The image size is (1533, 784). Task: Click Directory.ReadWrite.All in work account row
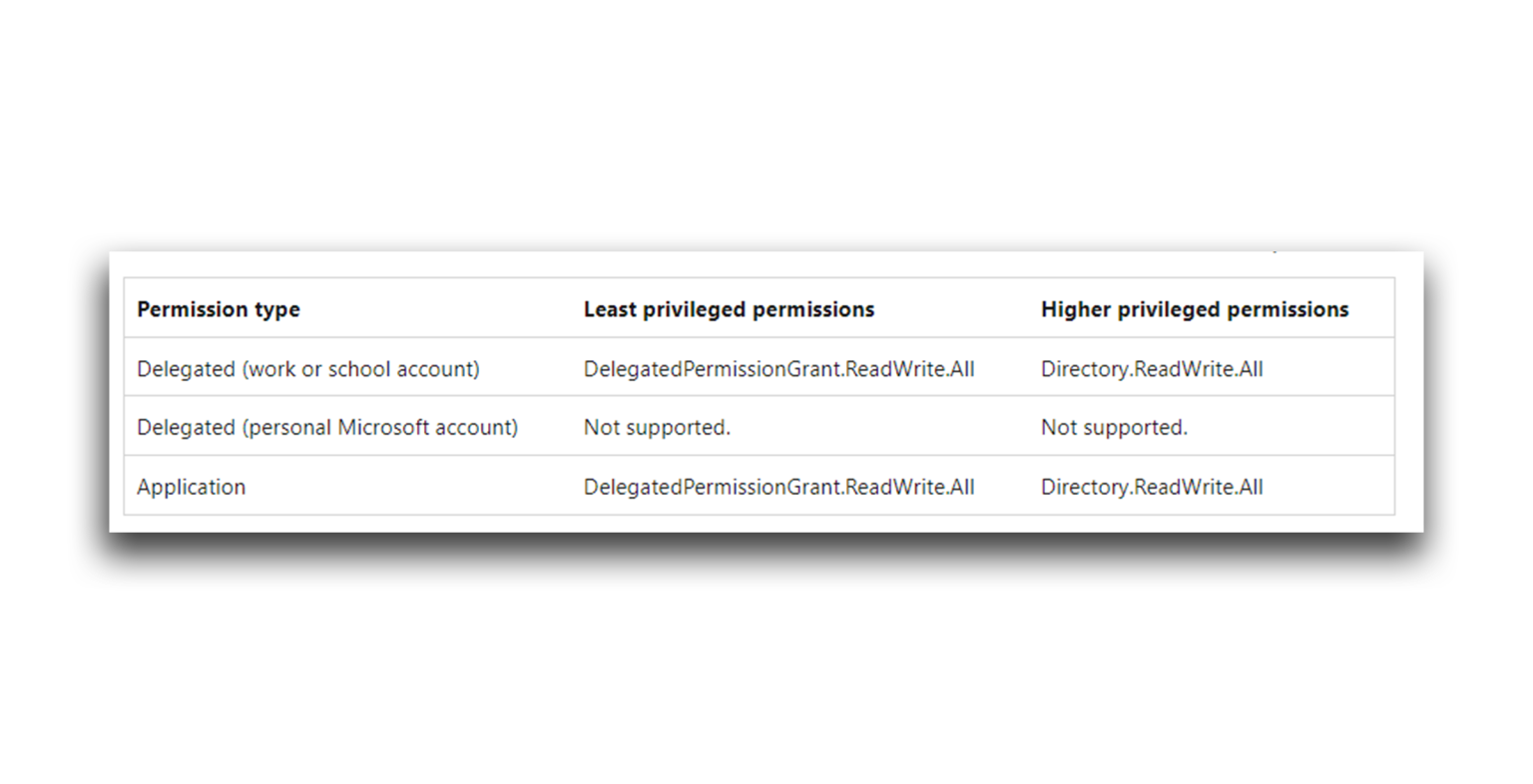pos(1152,369)
